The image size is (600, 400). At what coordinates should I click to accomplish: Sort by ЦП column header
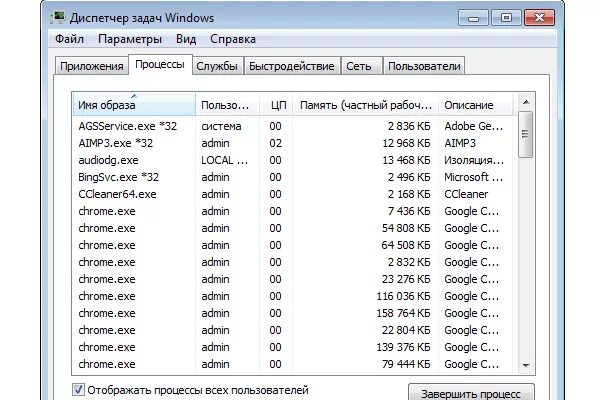pos(276,104)
